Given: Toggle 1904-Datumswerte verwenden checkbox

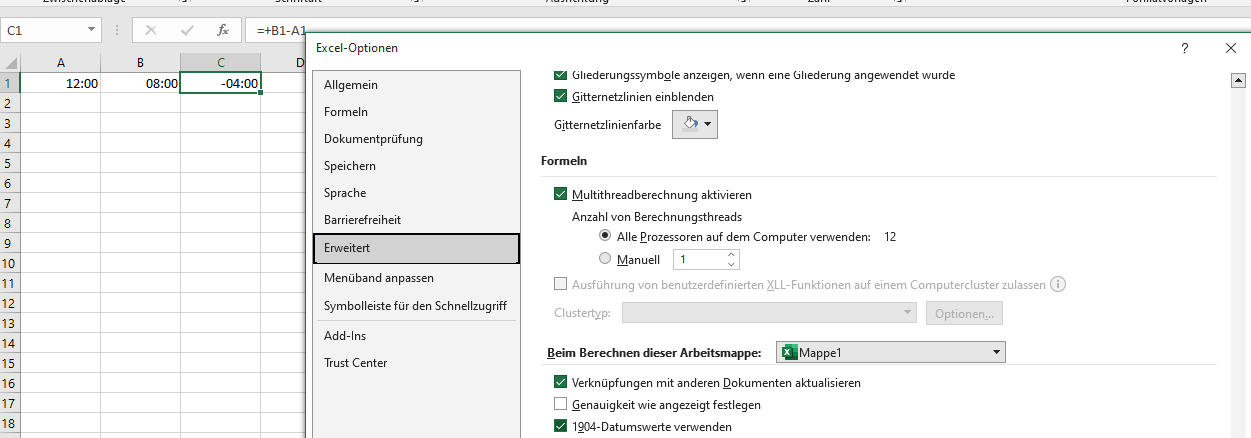Looking at the screenshot, I should click(x=560, y=426).
